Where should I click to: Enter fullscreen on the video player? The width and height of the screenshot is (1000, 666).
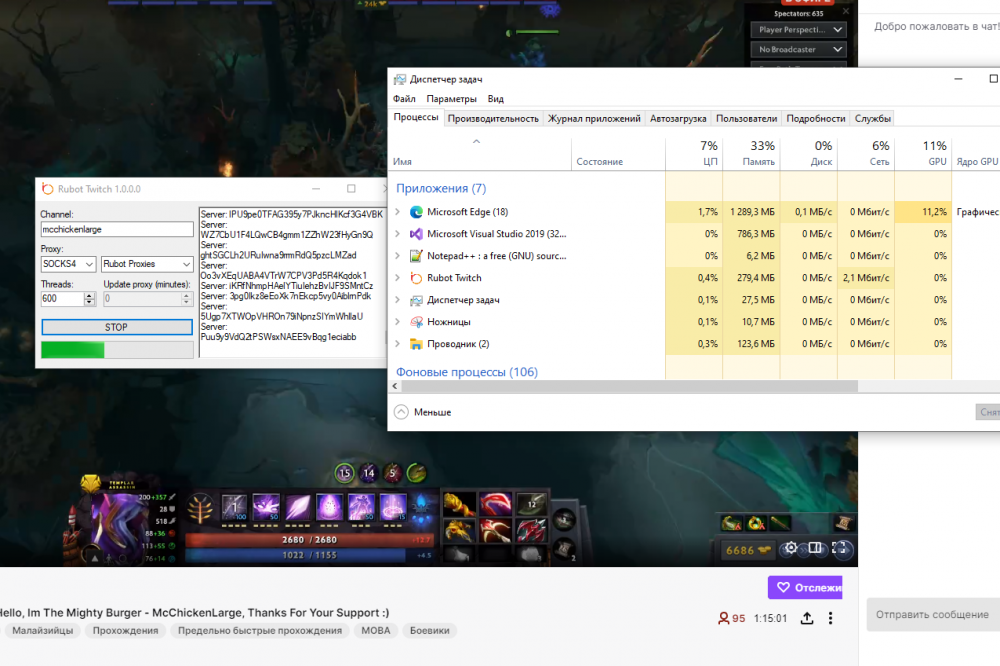841,548
